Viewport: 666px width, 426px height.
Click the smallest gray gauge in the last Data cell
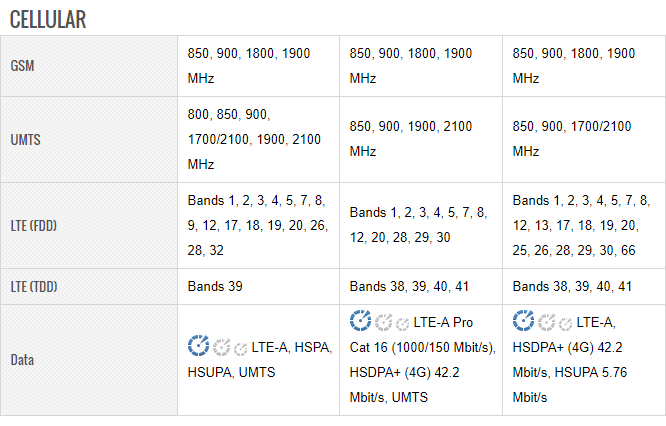click(x=564, y=324)
